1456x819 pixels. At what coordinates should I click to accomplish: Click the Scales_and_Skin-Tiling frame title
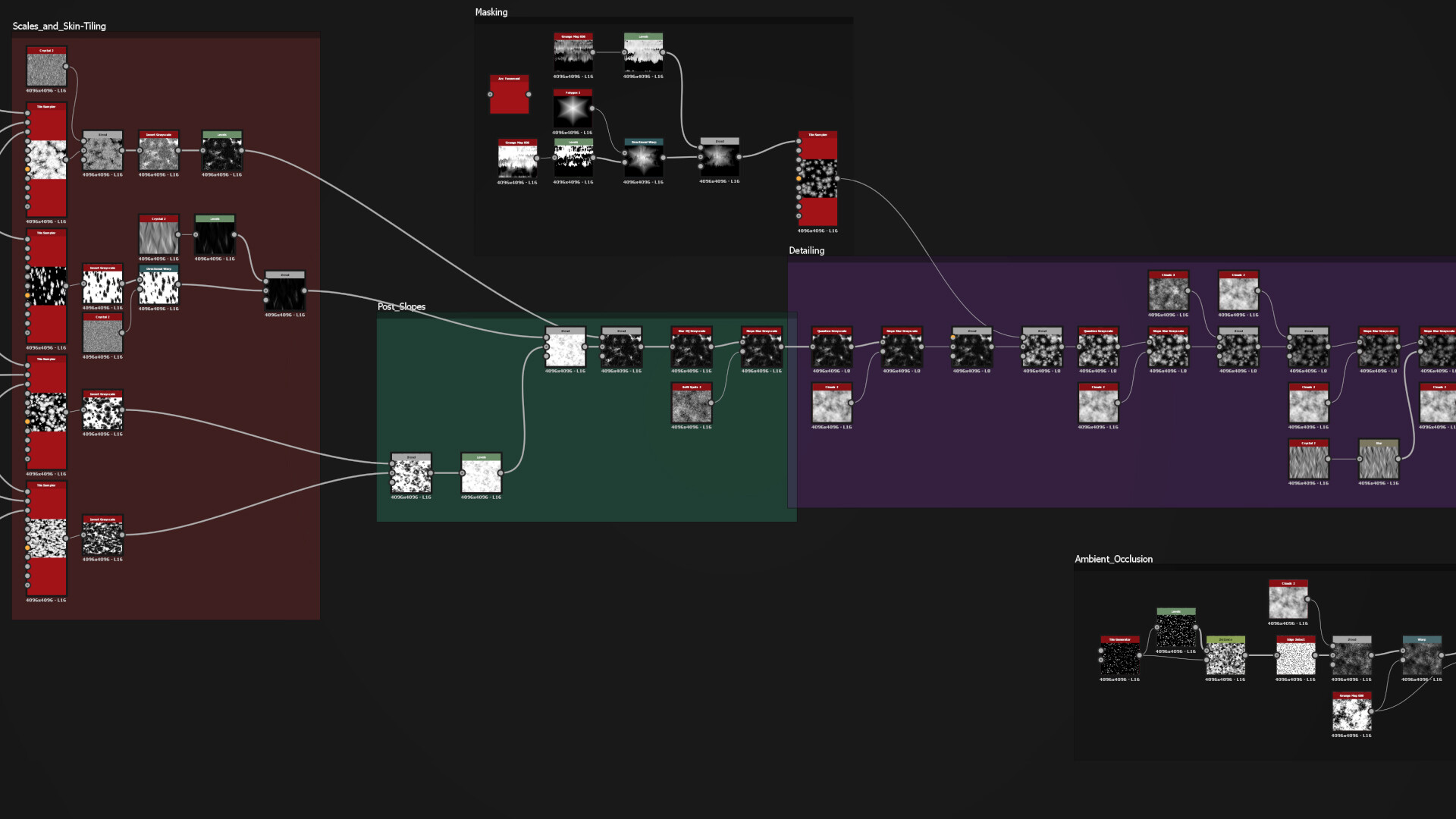59,26
